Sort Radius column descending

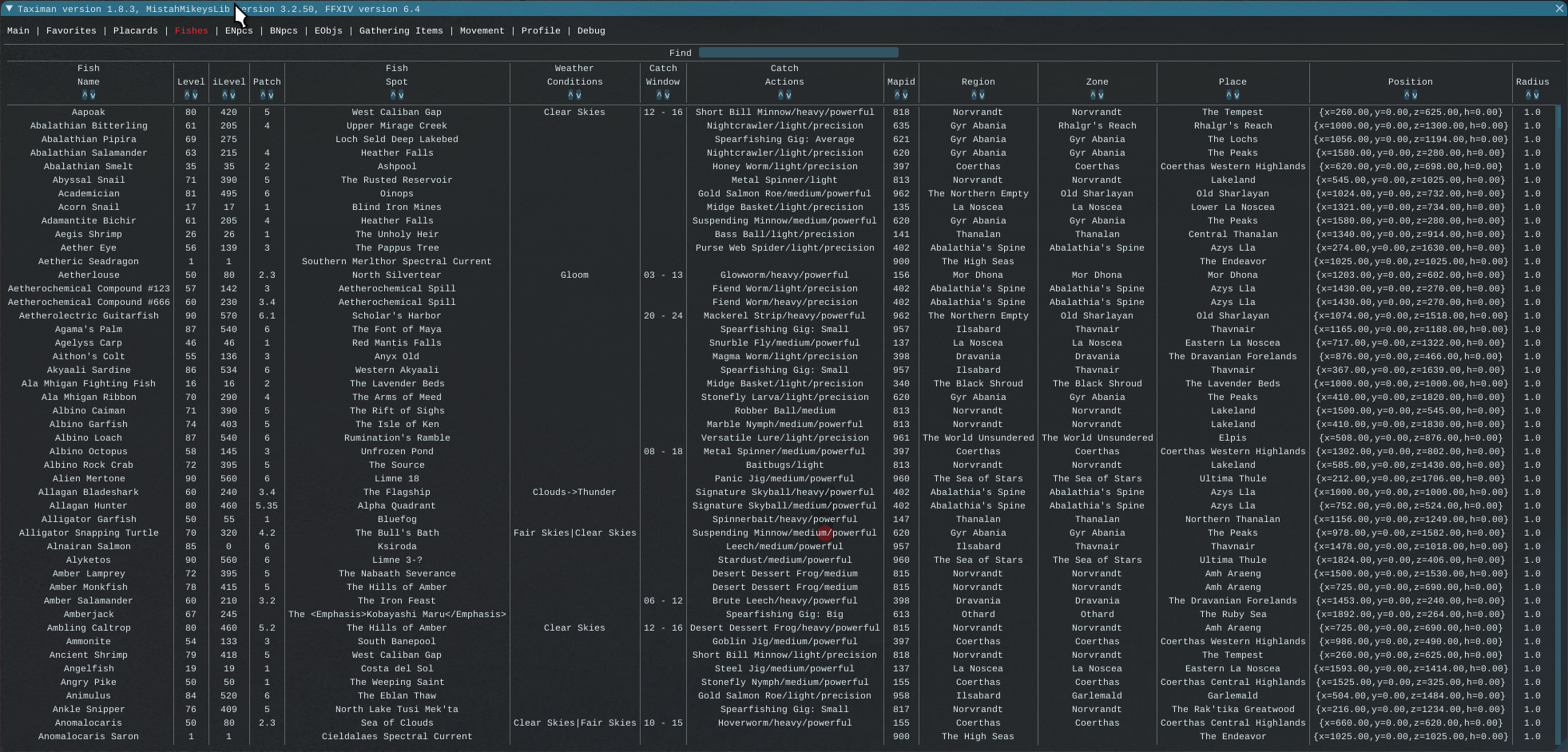1536,95
